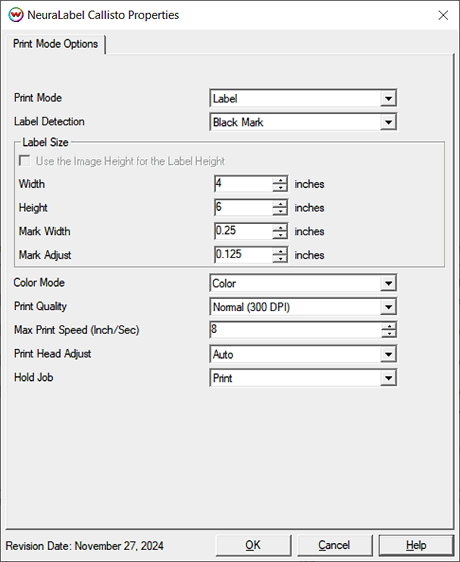The height and width of the screenshot is (562, 460).
Task: Confirm settings with the OK button
Action: pos(253,545)
